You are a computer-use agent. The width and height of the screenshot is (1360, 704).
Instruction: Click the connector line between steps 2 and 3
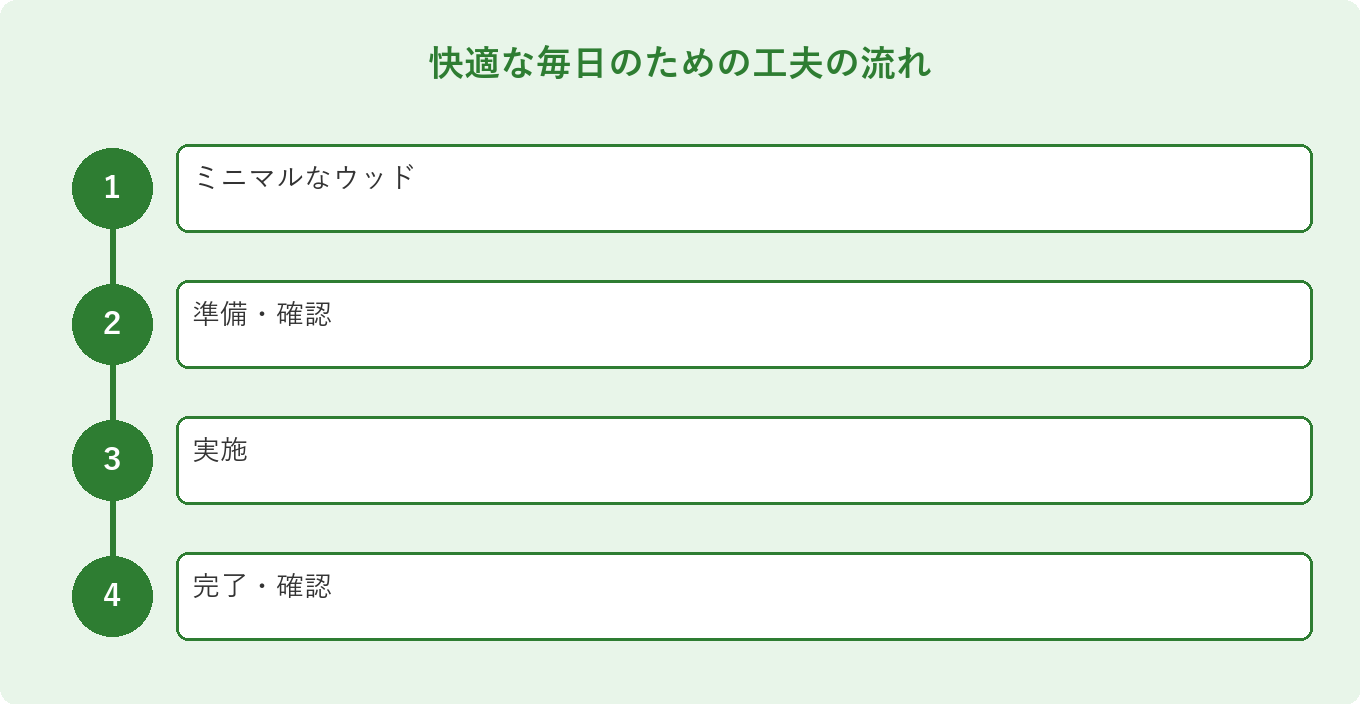point(112,392)
